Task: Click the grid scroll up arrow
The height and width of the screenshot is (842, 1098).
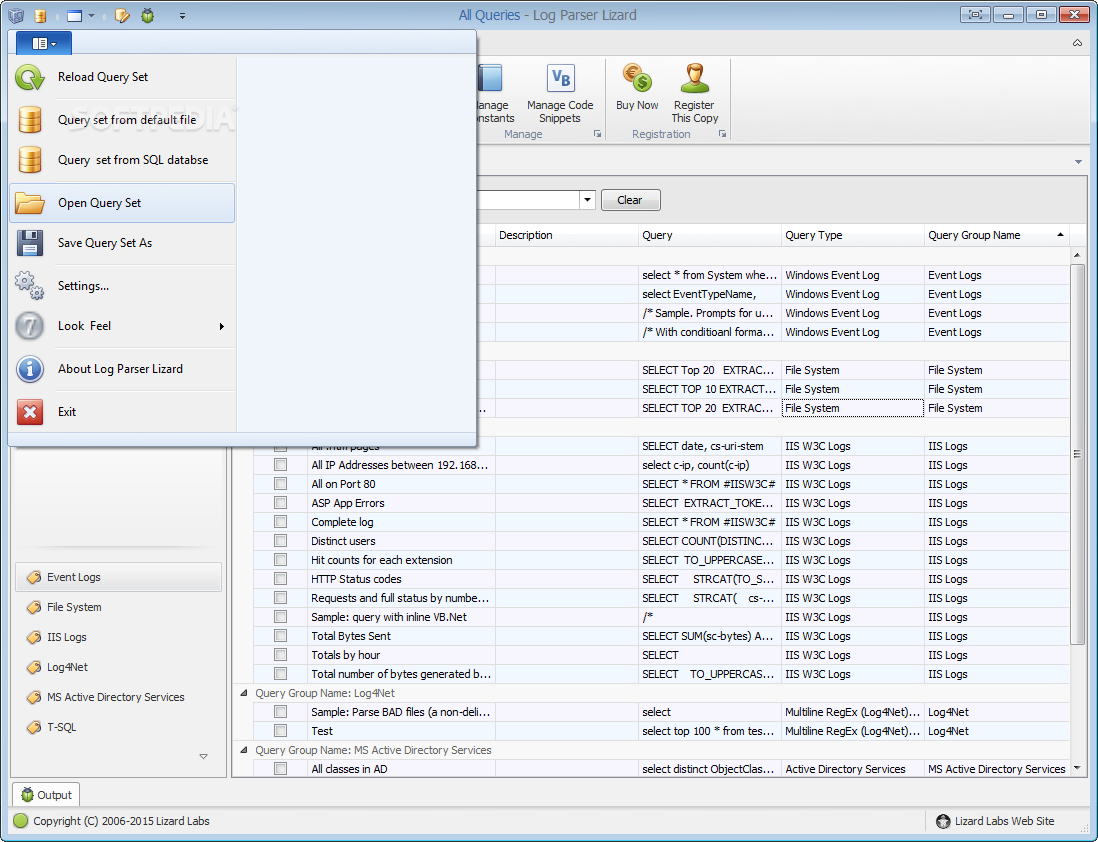Action: [1077, 255]
